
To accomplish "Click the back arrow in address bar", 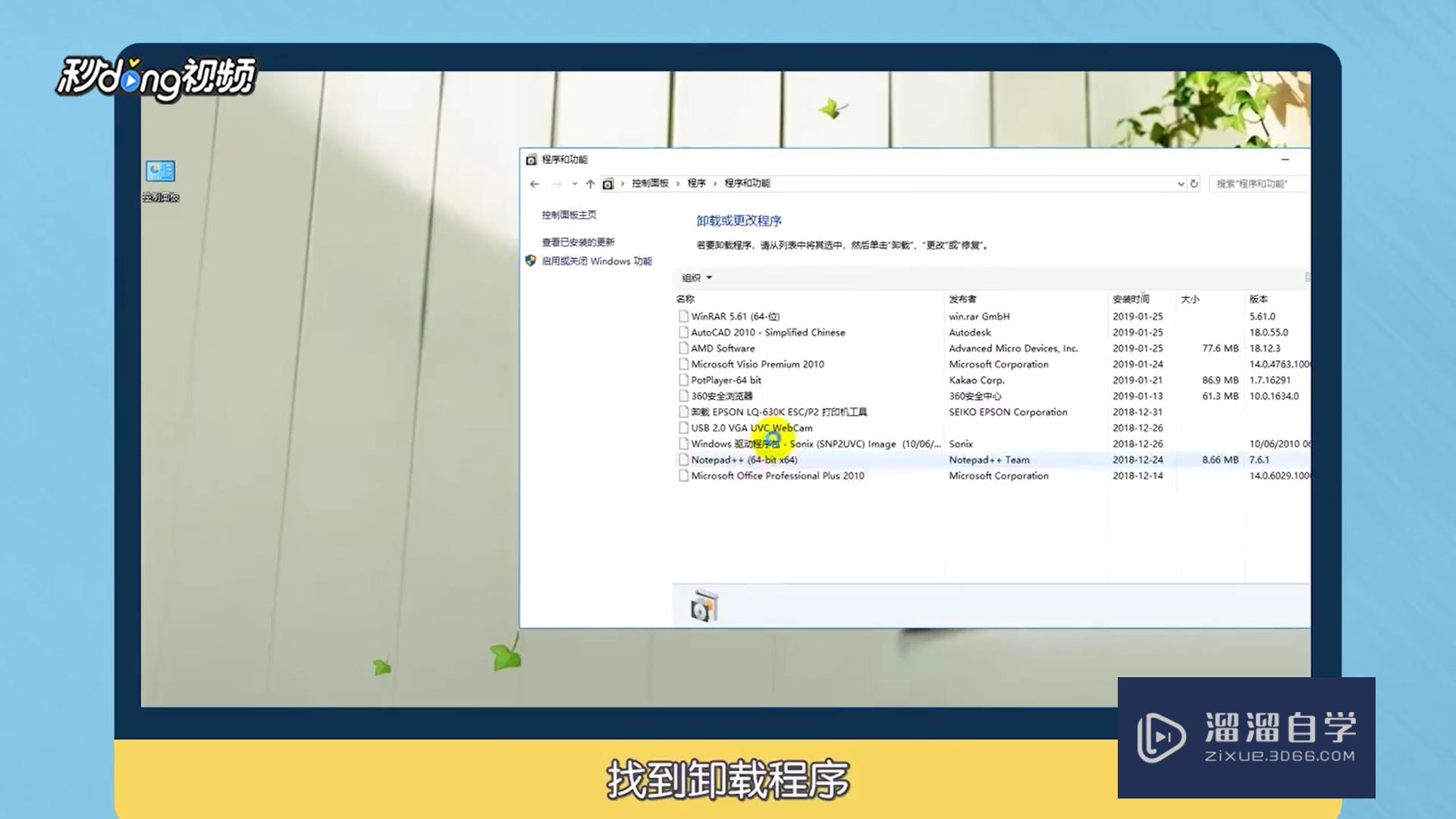I will tap(535, 184).
